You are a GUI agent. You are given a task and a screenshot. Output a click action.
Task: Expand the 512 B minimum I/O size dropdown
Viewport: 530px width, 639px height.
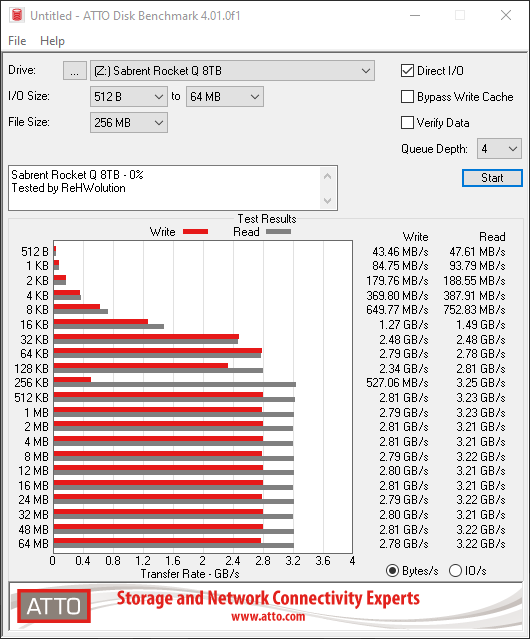[x=129, y=97]
